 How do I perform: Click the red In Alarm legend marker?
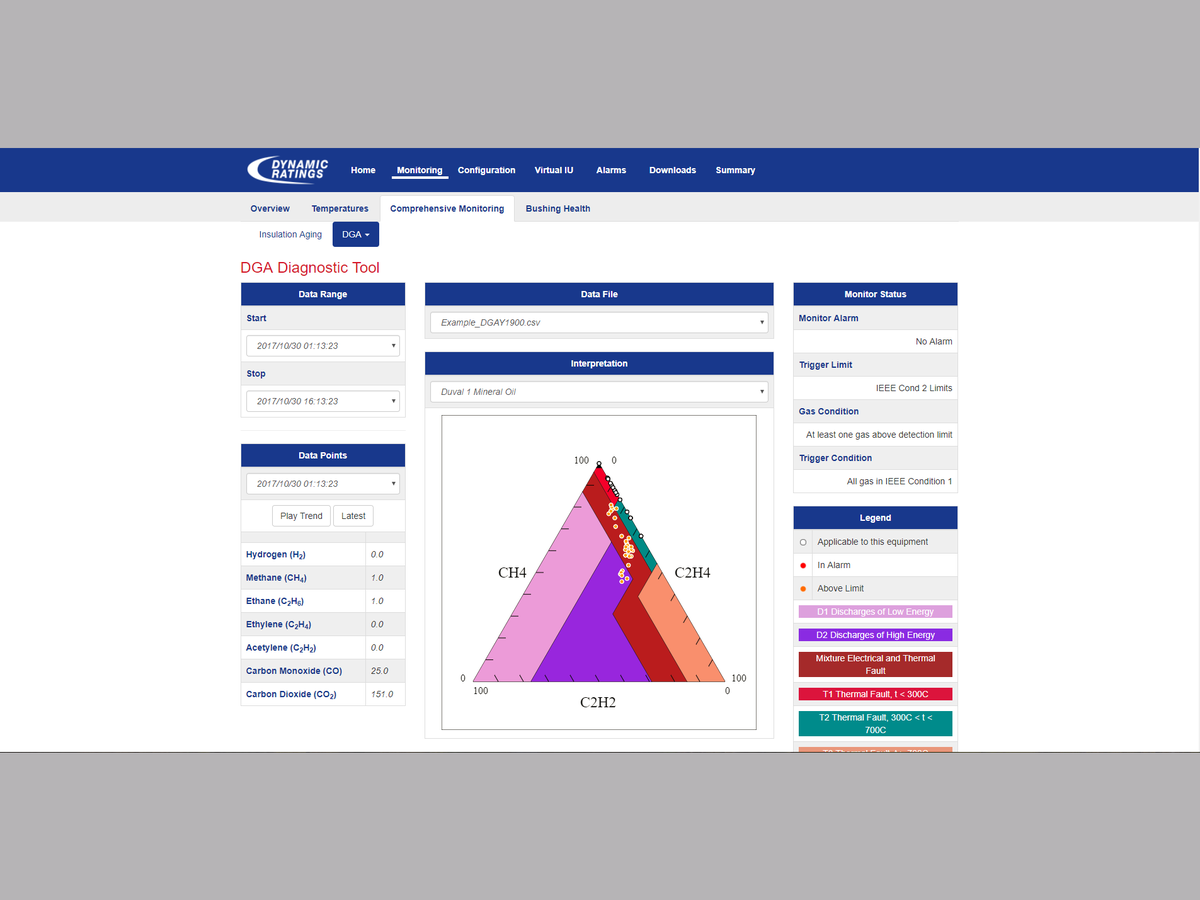point(803,565)
